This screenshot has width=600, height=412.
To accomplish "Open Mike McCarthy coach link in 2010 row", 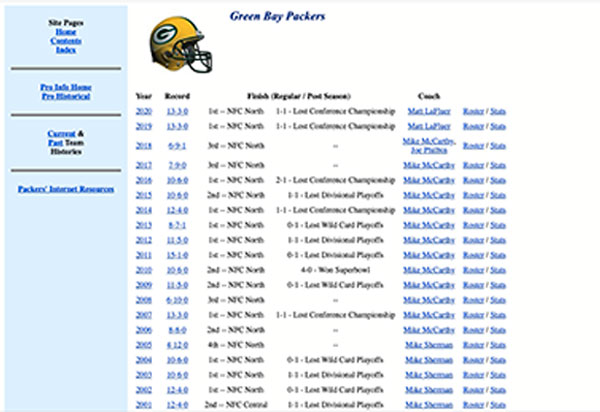I will pyautogui.click(x=429, y=270).
